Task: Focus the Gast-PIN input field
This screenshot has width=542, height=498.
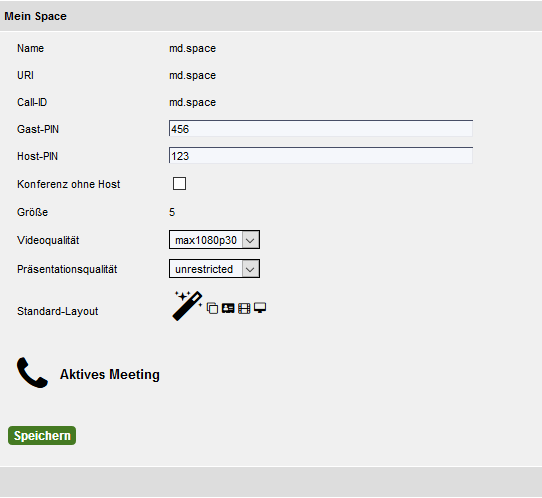Action: (321, 129)
